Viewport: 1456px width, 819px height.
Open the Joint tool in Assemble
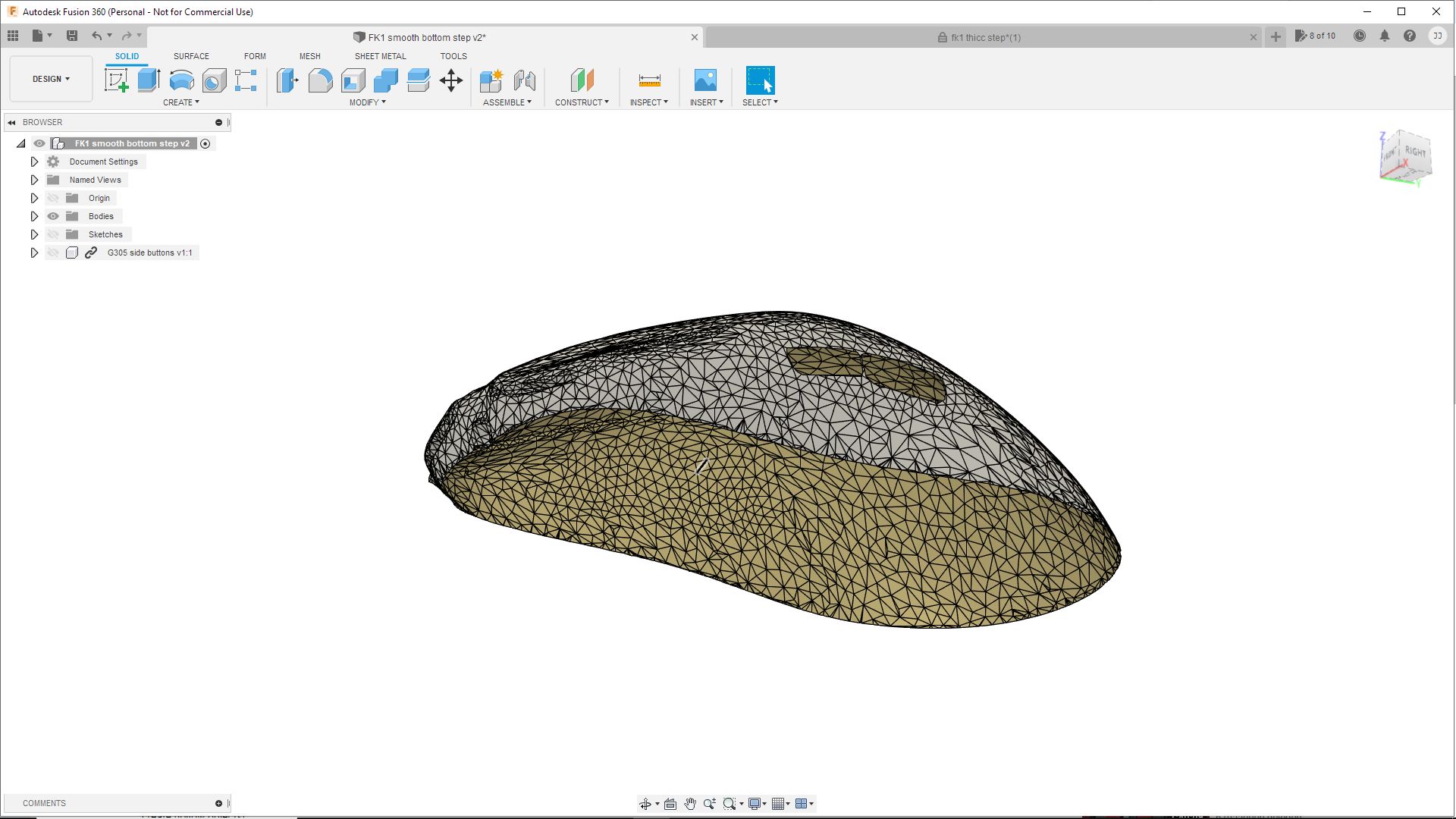pos(524,80)
